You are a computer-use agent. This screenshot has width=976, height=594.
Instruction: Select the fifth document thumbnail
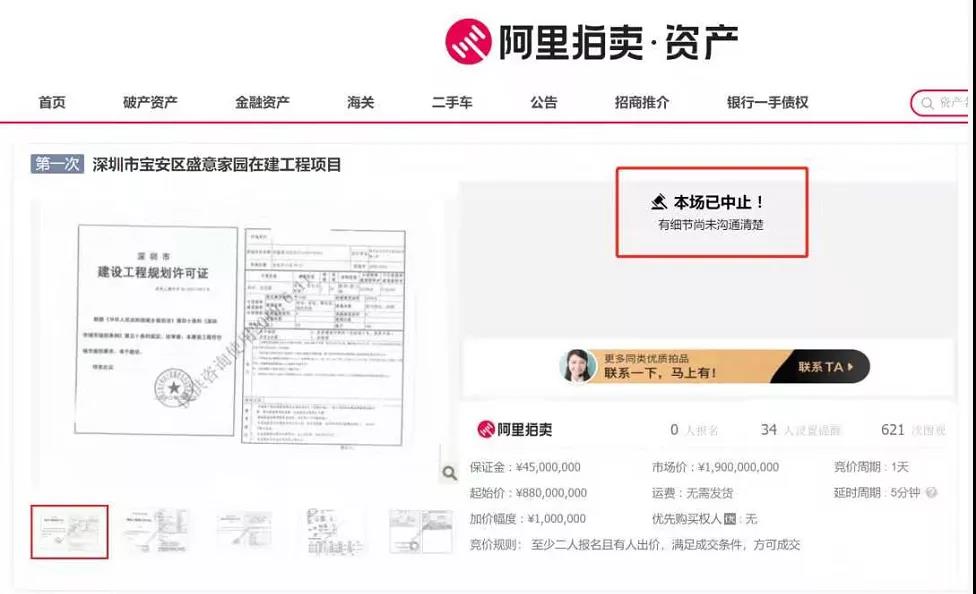pos(421,531)
